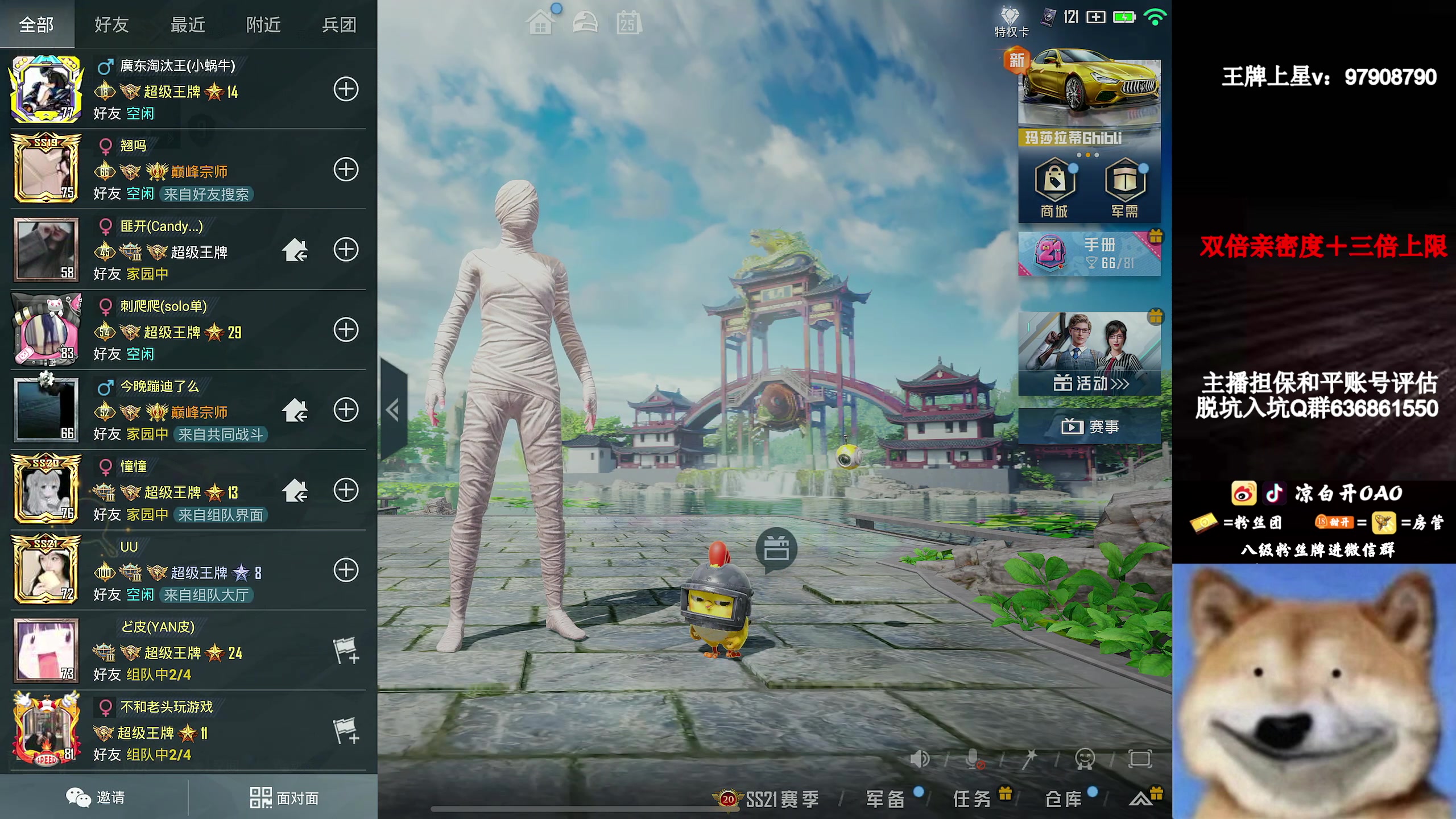Open the 赛事 tournaments button

click(1089, 426)
